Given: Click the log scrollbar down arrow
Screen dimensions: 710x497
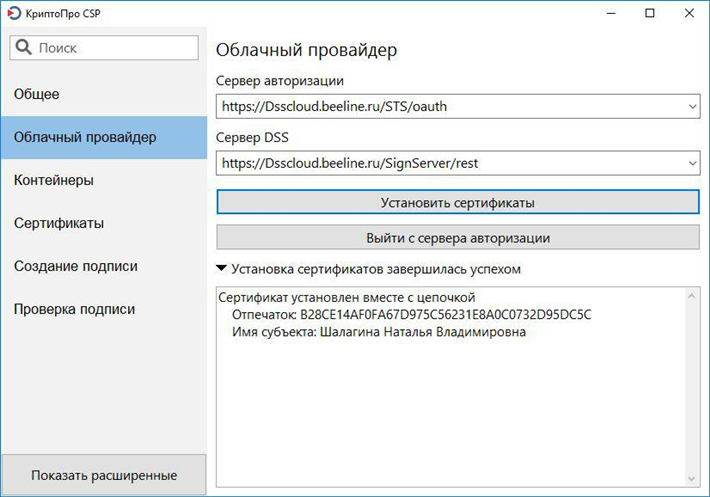Looking at the screenshot, I should click(x=691, y=478).
